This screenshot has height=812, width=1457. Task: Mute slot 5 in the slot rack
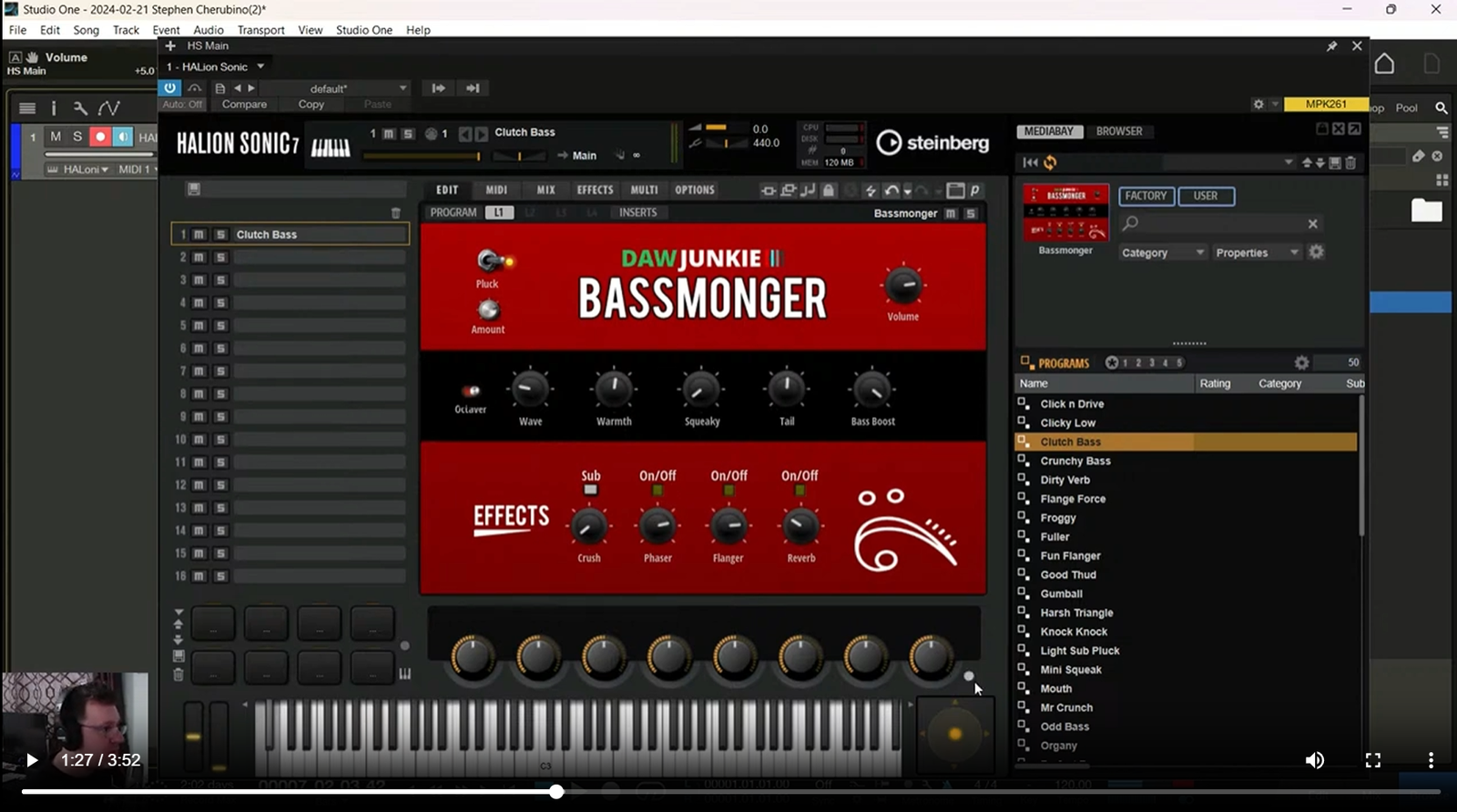pyautogui.click(x=199, y=326)
